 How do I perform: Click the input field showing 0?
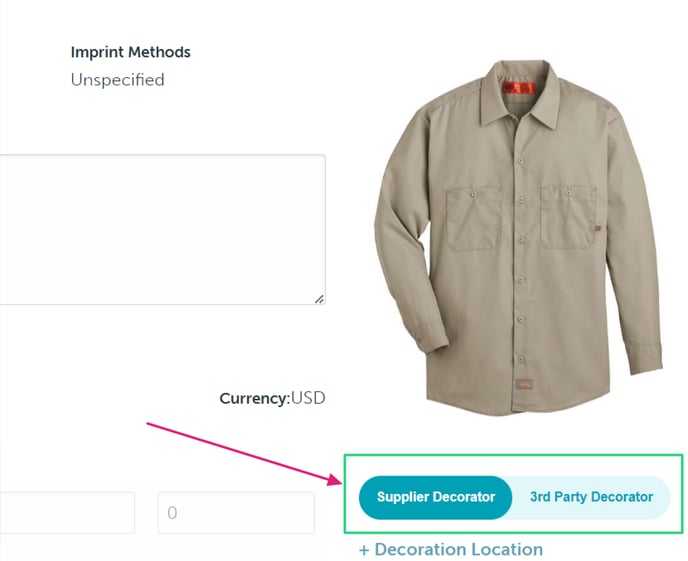[x=236, y=513]
